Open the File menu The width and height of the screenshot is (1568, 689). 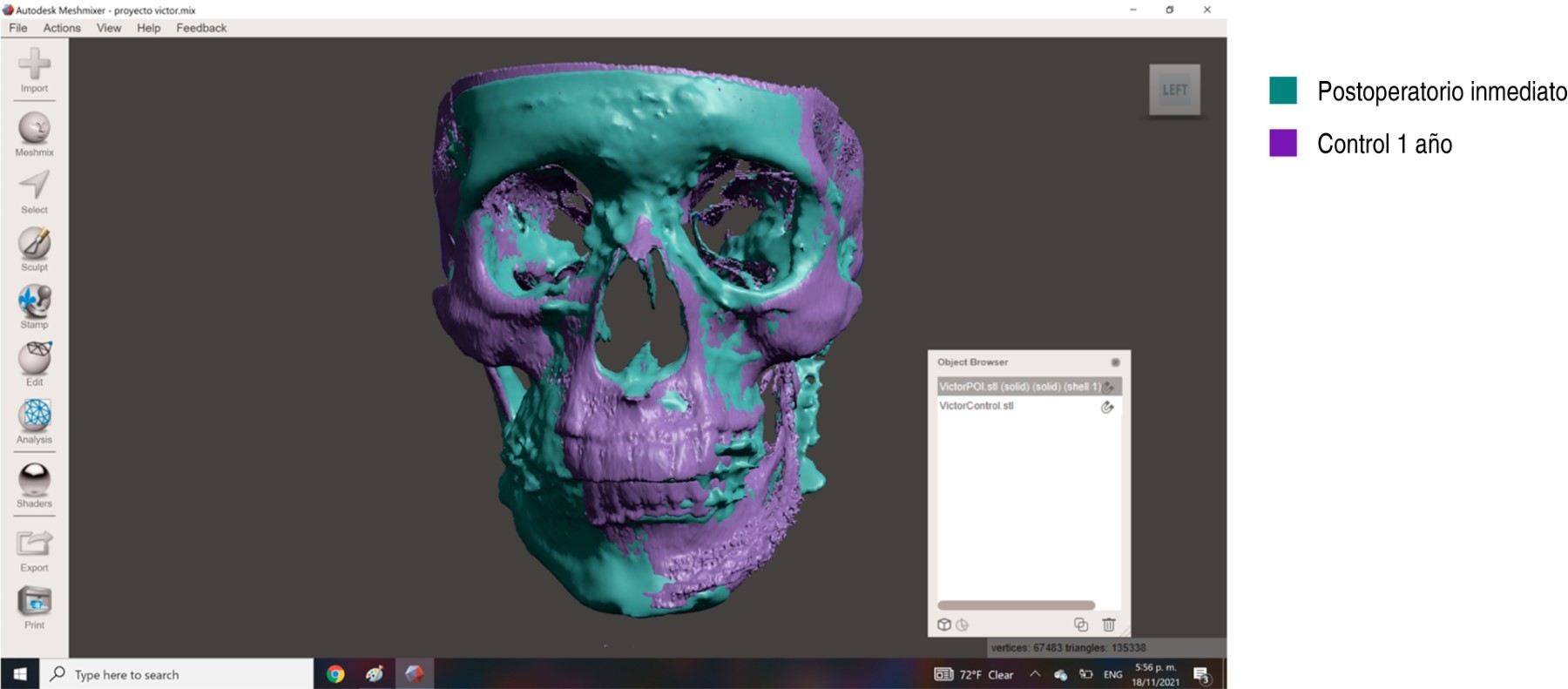click(17, 28)
